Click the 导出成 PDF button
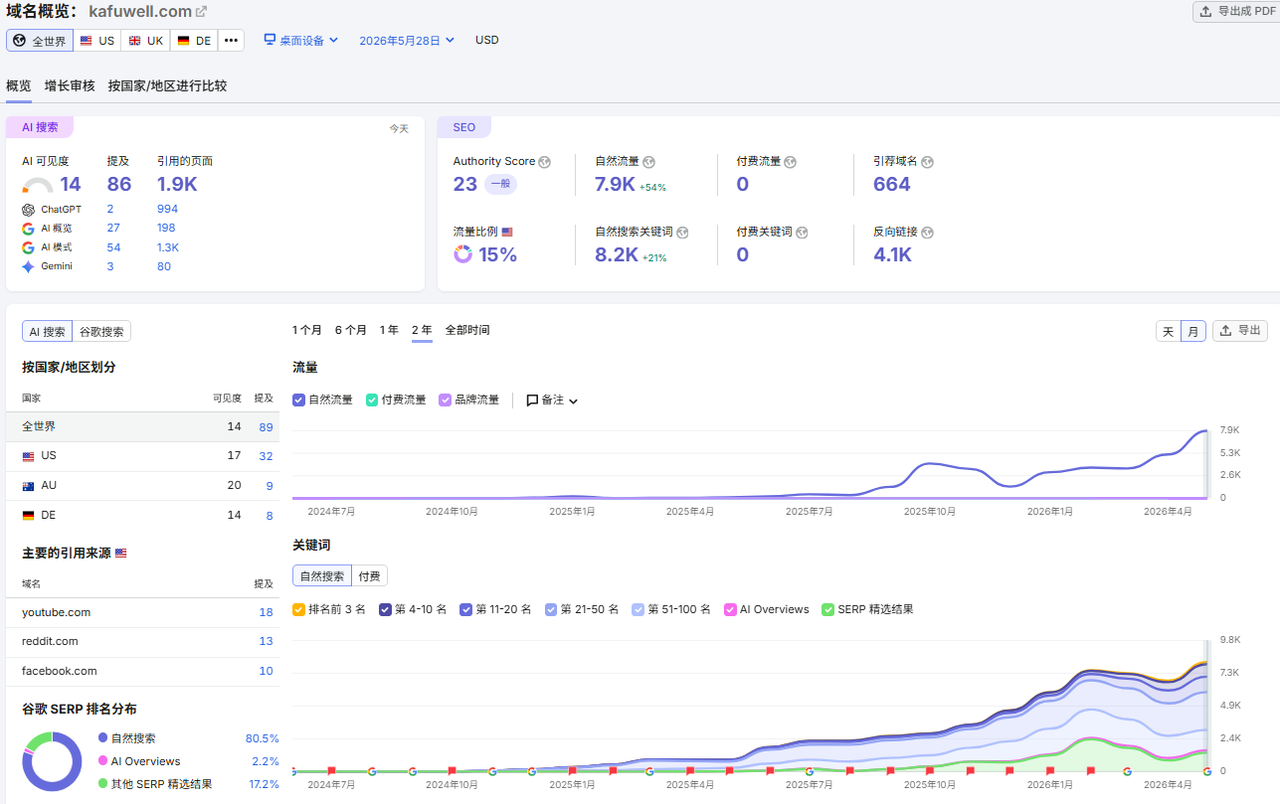This screenshot has width=1280, height=804. (x=1236, y=12)
